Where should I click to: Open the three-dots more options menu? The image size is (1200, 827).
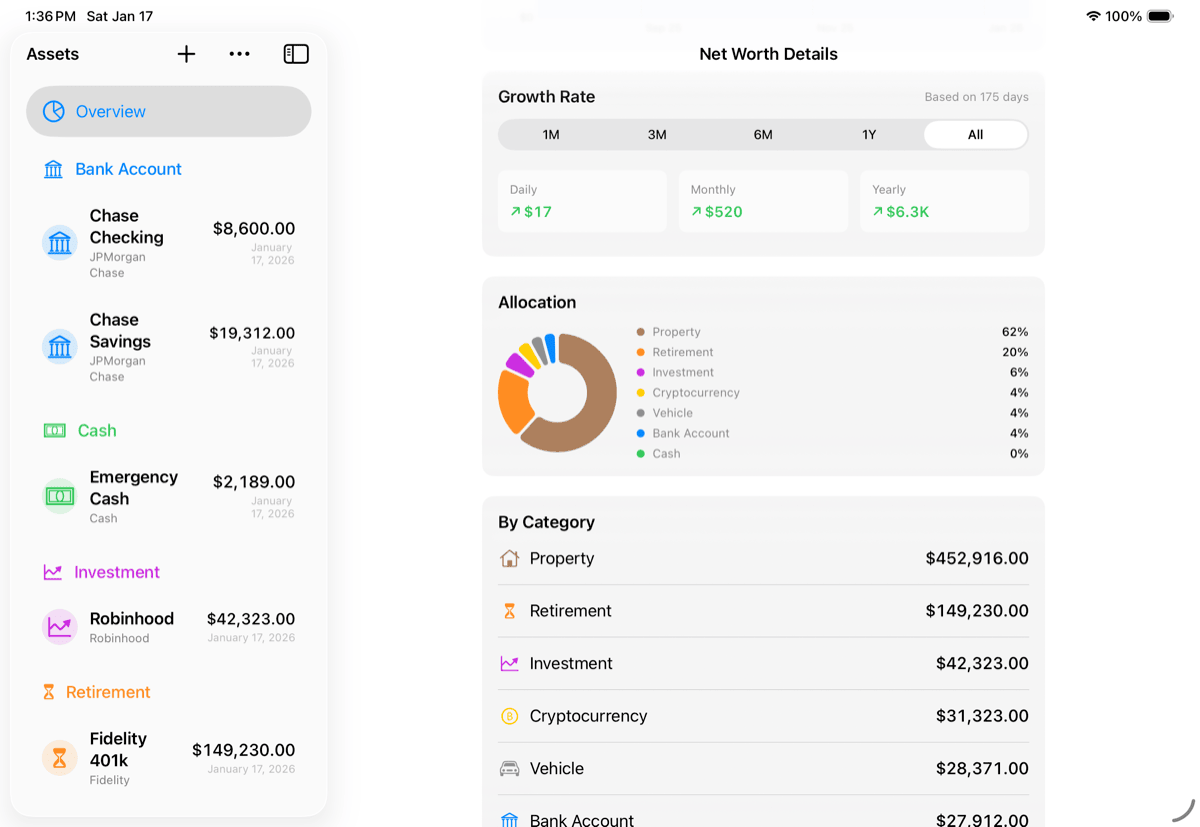239,54
